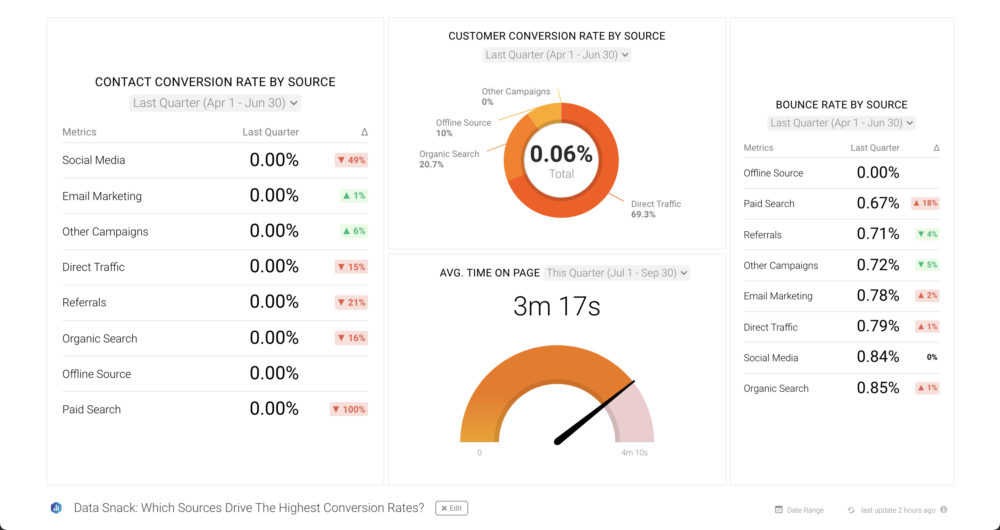Open Customer Conversion Rate date range dropdown
Image resolution: width=1000 pixels, height=530 pixels.
(556, 55)
